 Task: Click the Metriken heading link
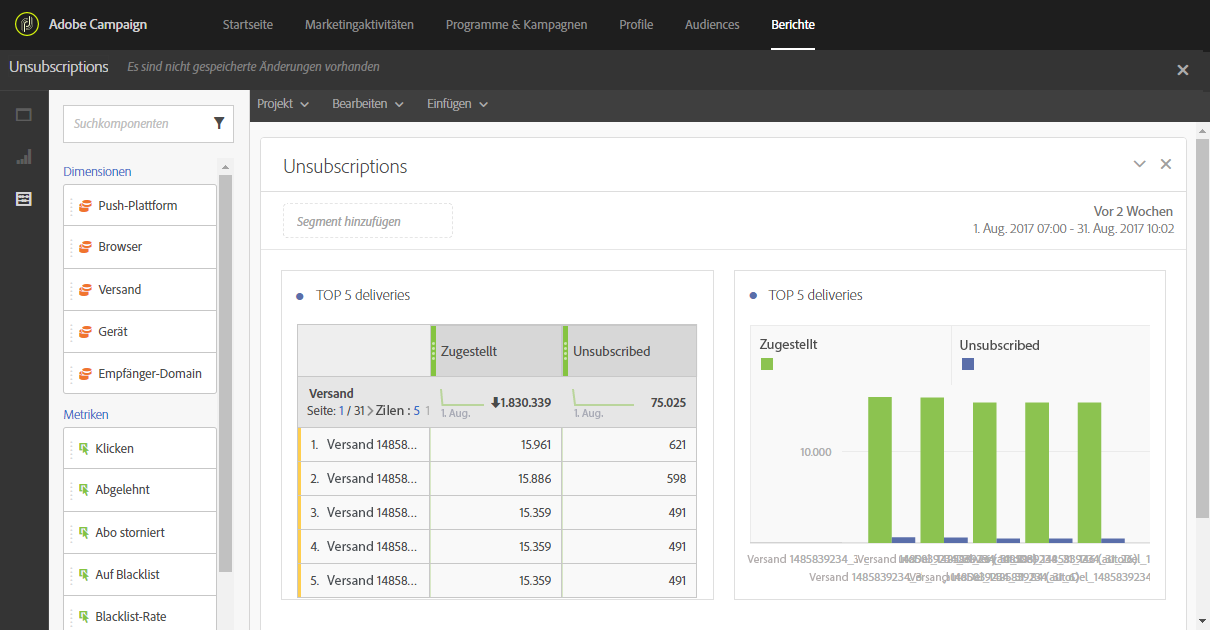[x=86, y=415]
